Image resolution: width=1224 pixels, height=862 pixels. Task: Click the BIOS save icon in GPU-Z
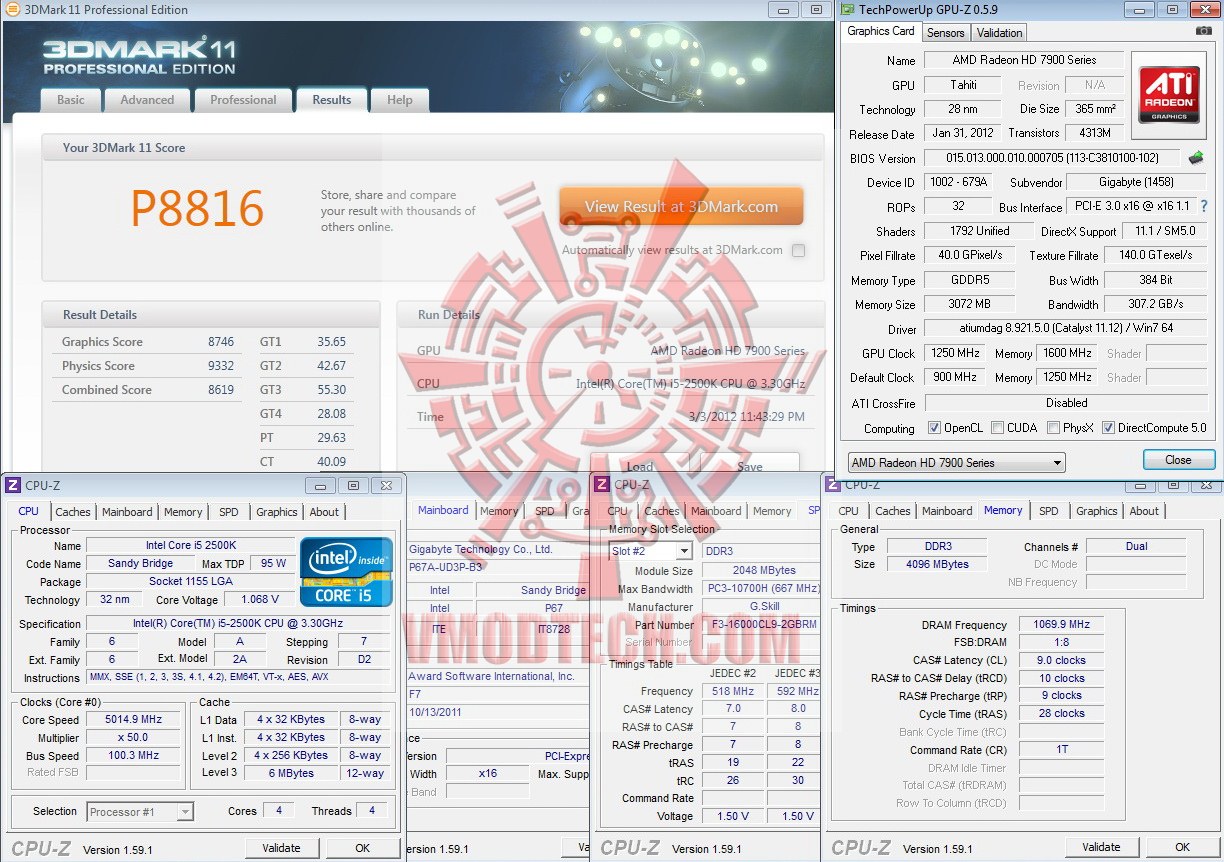pos(1196,158)
